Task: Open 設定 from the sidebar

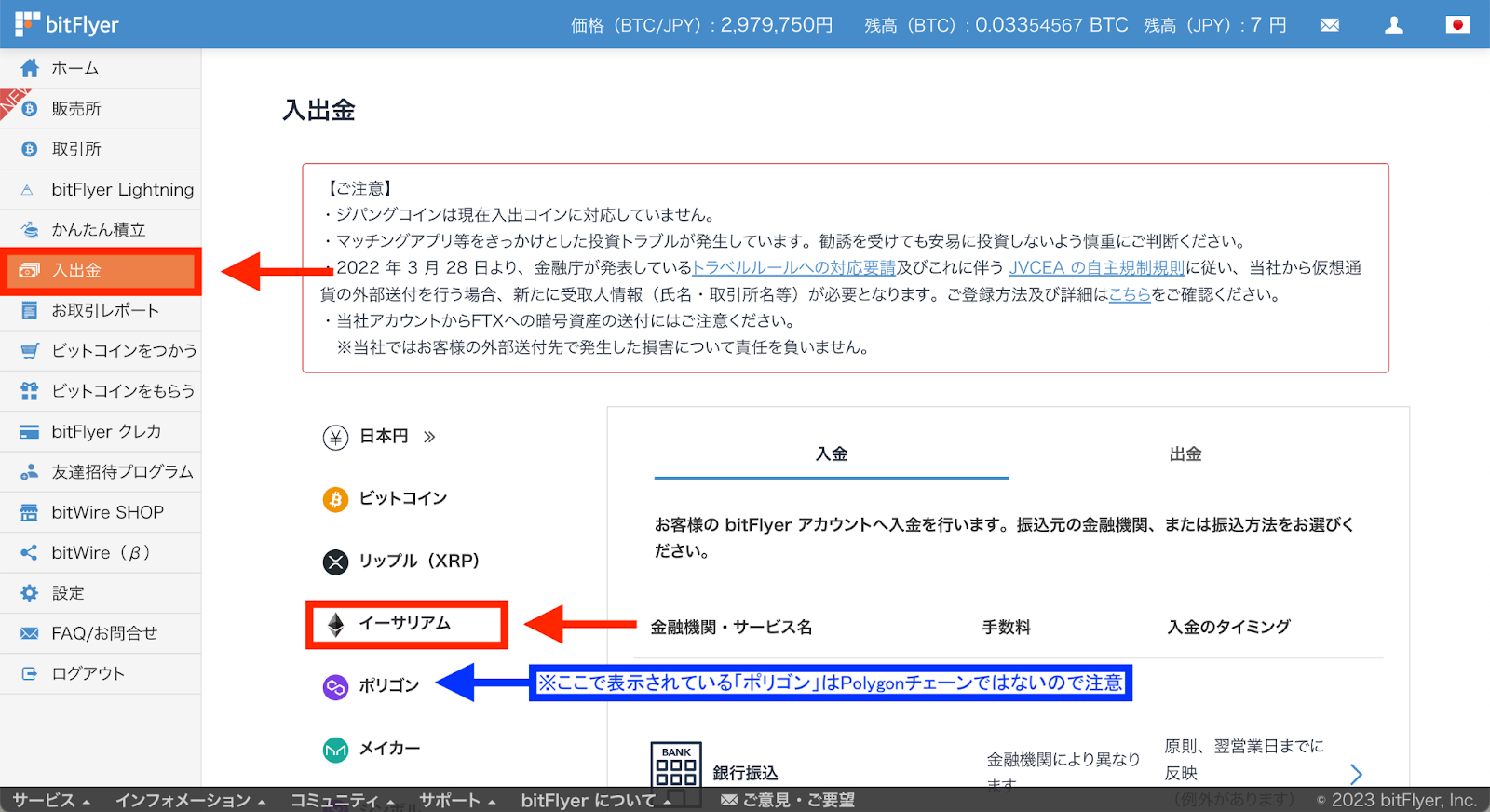Action: 101,593
